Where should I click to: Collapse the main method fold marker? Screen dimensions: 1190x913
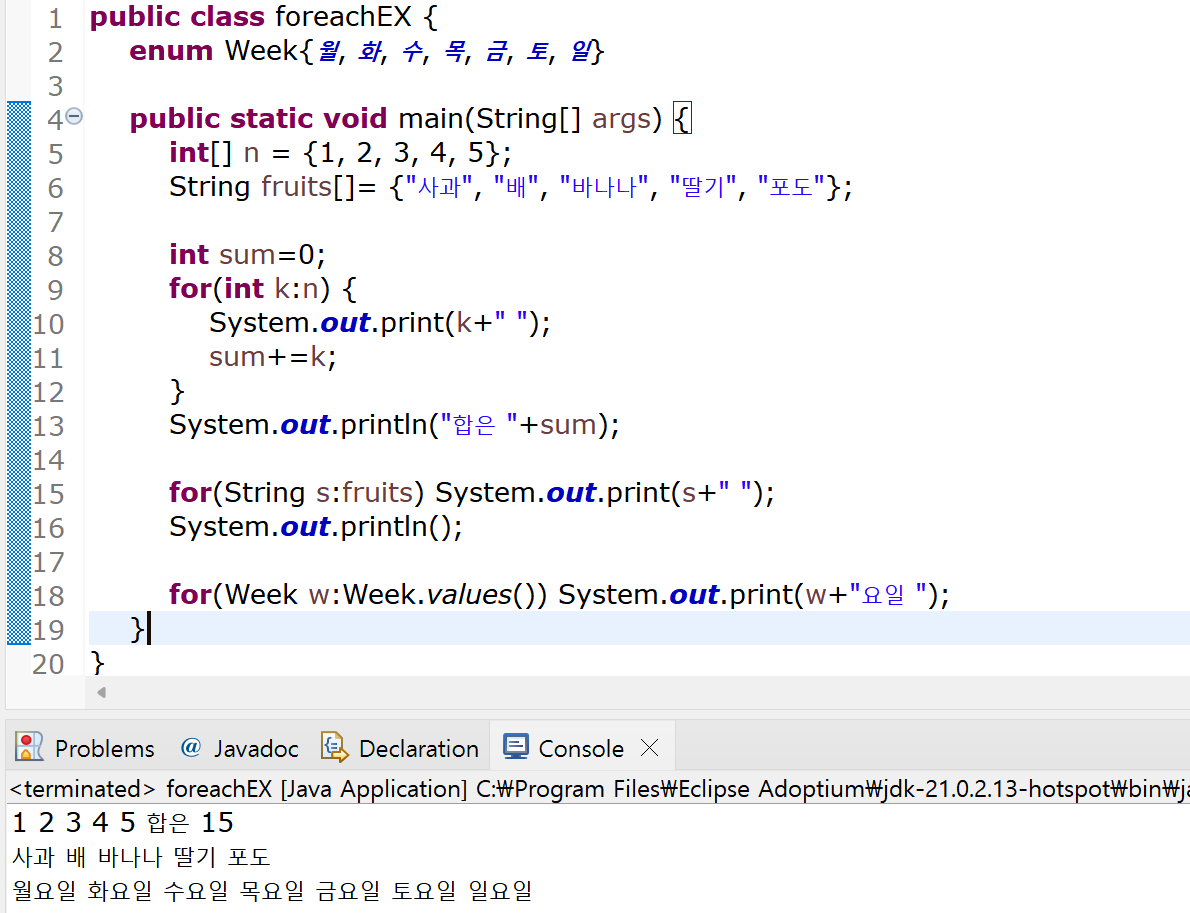pyautogui.click(x=74, y=116)
